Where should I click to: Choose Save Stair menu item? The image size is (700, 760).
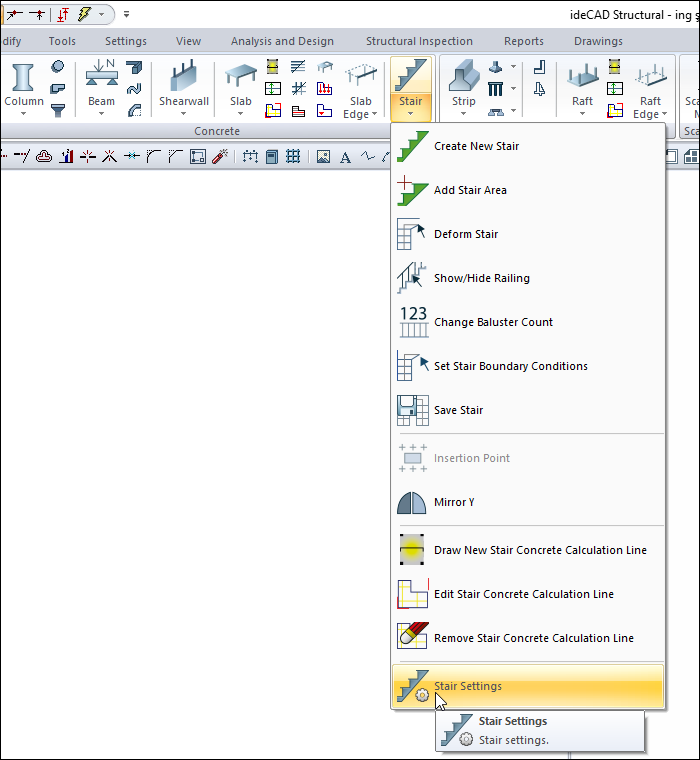click(527, 411)
